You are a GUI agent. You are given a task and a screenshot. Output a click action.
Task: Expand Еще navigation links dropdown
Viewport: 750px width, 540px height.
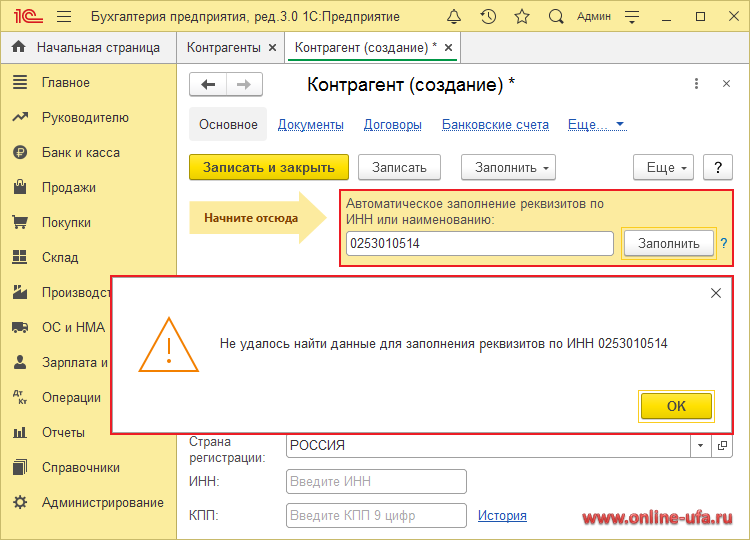click(596, 124)
